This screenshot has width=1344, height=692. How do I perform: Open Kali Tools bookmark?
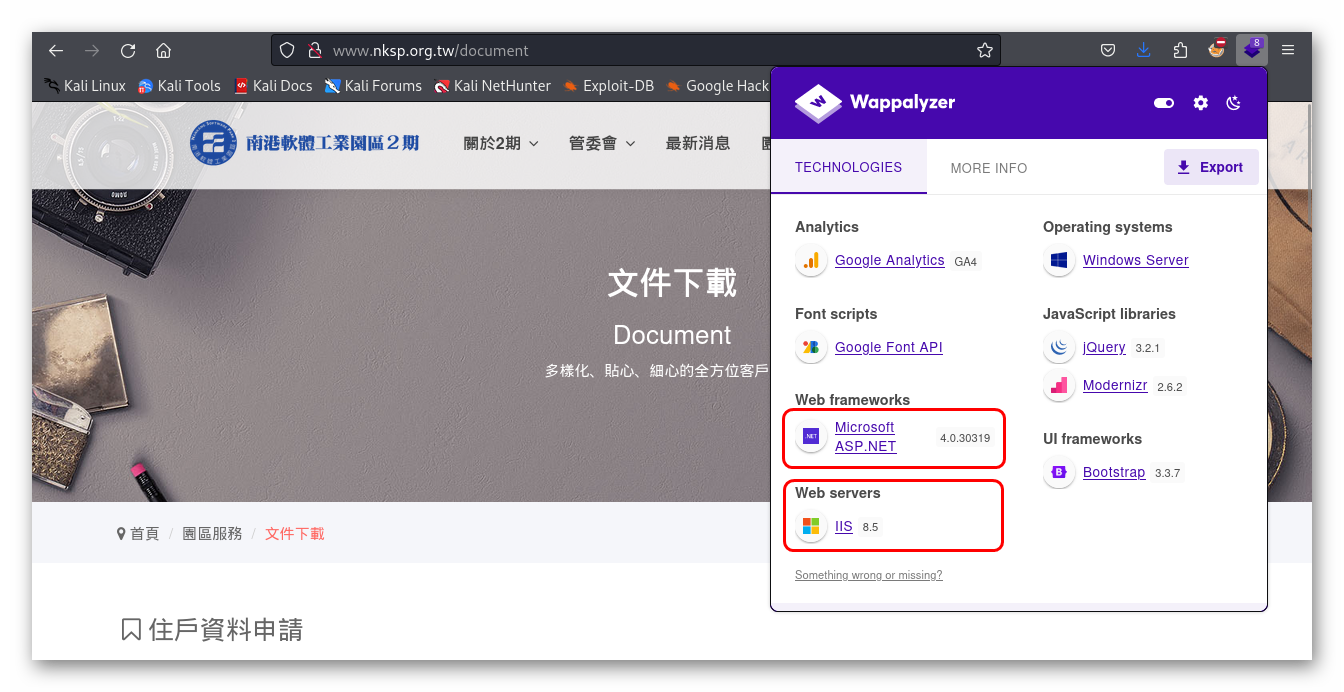(179, 86)
